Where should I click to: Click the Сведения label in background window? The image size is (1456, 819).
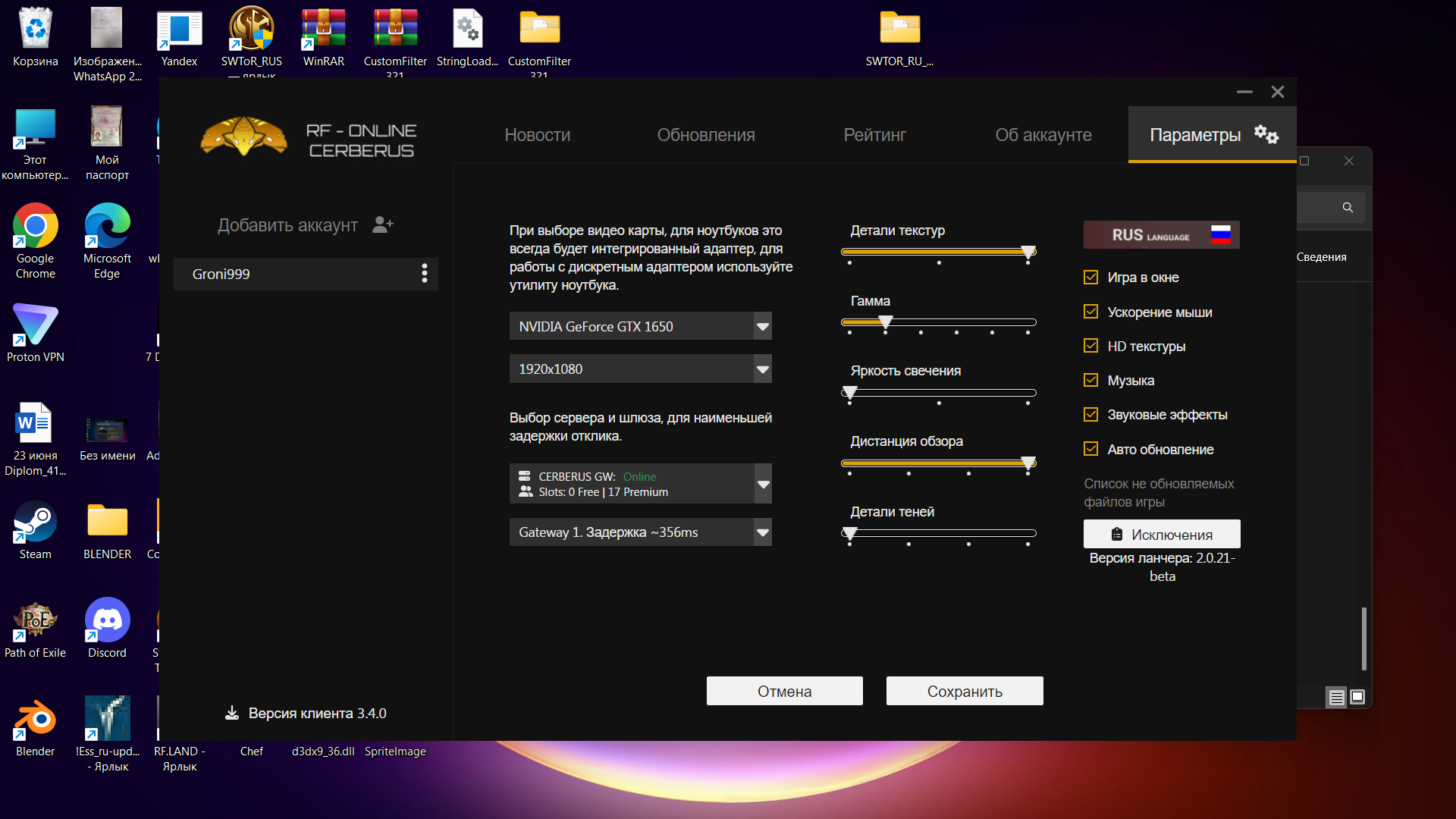[1321, 257]
